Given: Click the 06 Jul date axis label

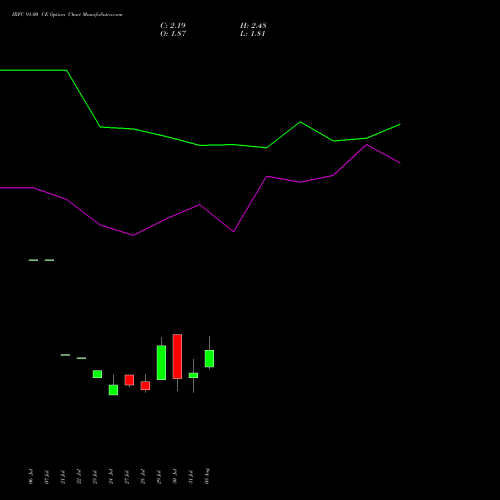Looking at the screenshot, I should (31, 476).
